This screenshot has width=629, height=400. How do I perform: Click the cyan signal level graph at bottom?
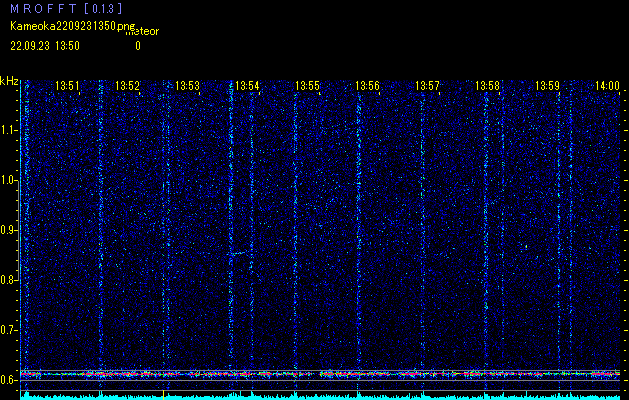(x=321, y=396)
